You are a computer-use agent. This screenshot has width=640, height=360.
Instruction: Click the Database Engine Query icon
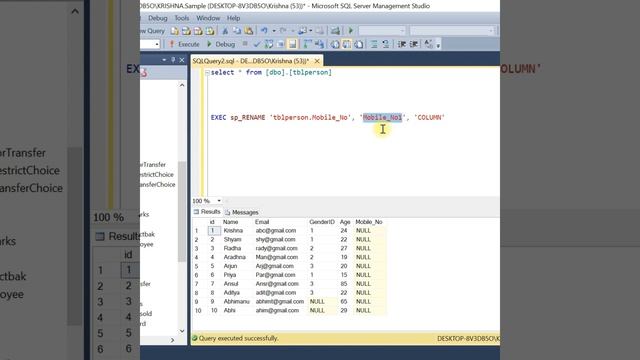175,31
